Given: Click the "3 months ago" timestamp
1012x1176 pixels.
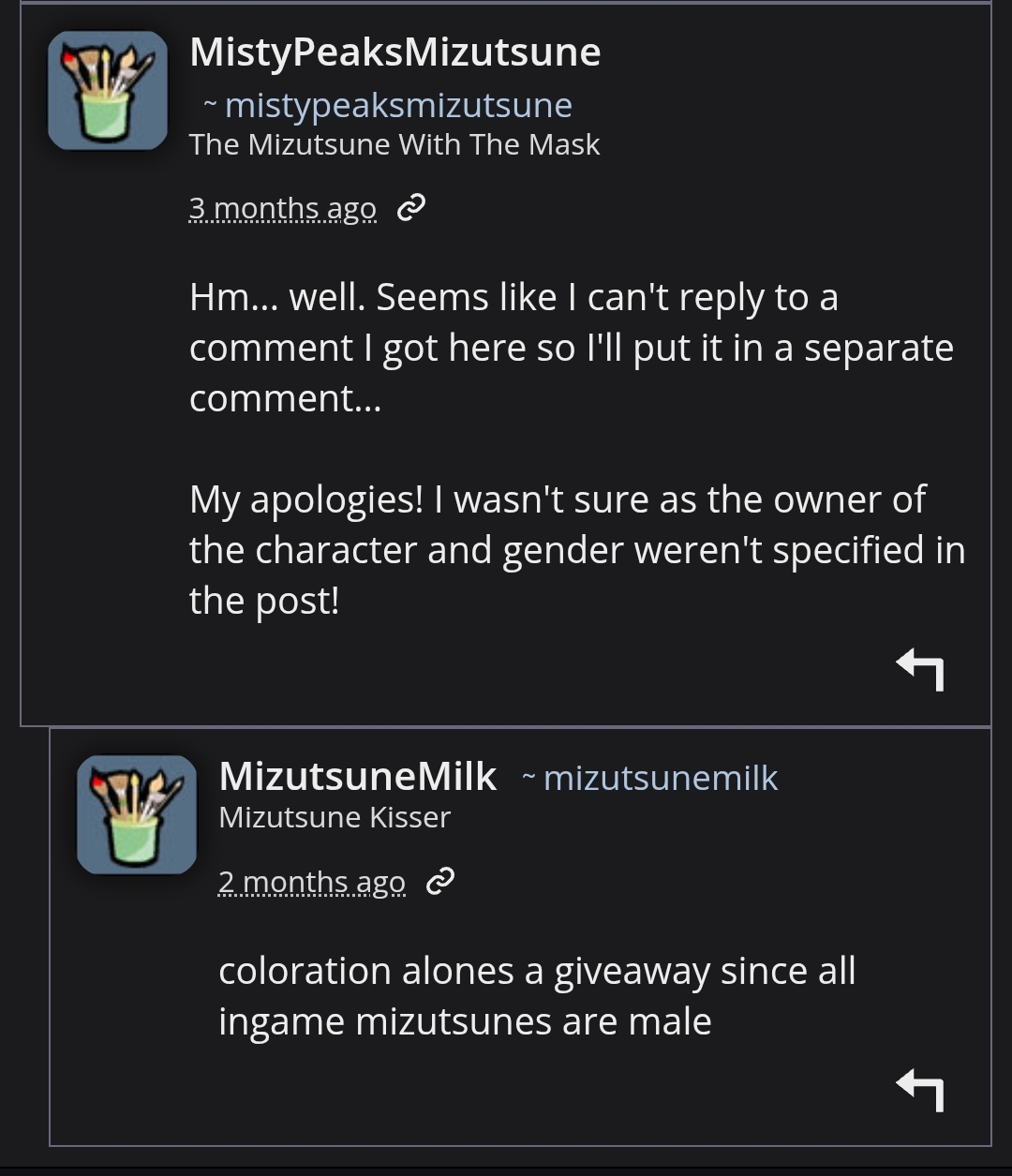Looking at the screenshot, I should click(282, 208).
